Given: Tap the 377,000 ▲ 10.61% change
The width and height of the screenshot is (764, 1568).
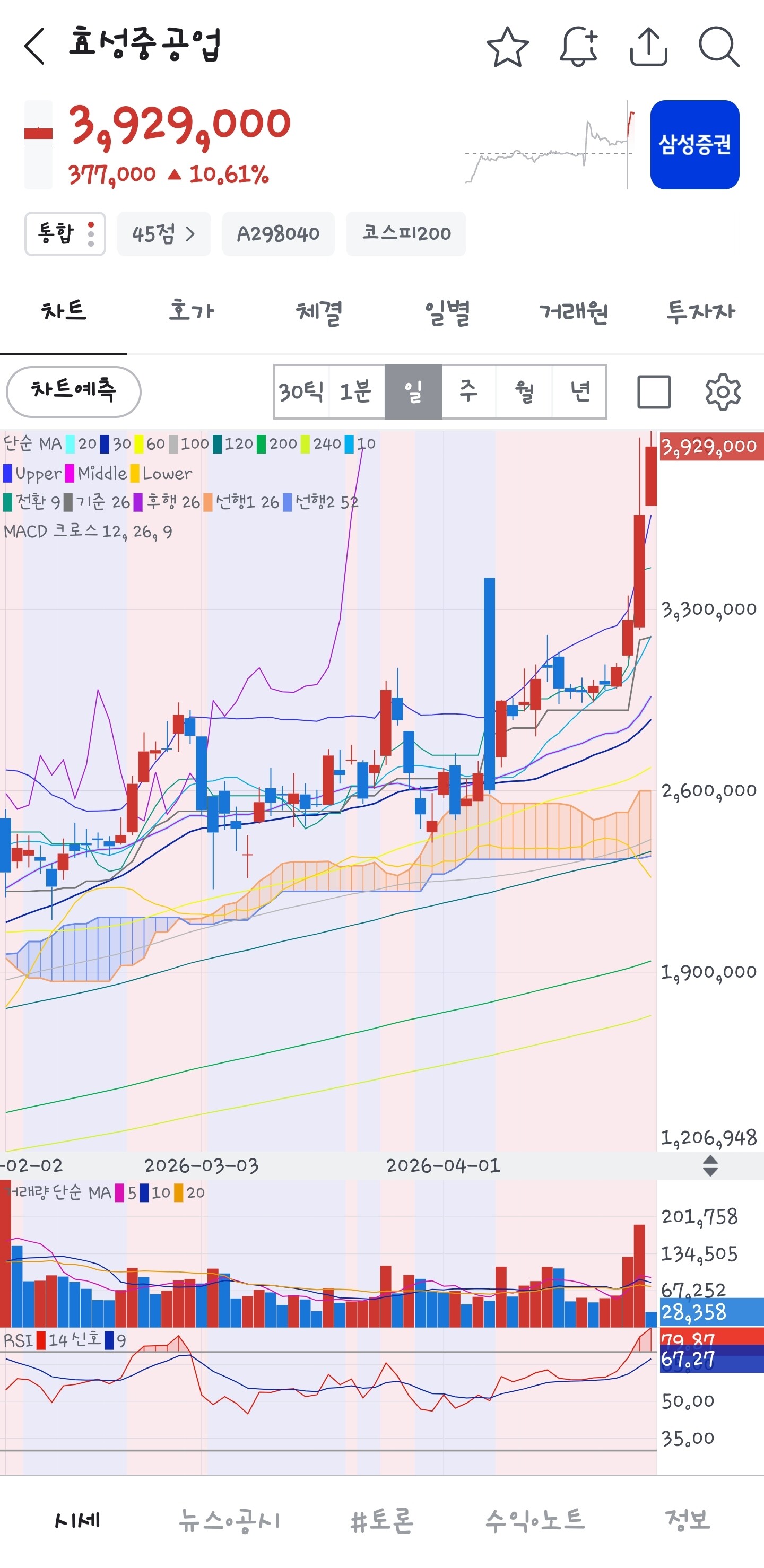Looking at the screenshot, I should click(168, 175).
